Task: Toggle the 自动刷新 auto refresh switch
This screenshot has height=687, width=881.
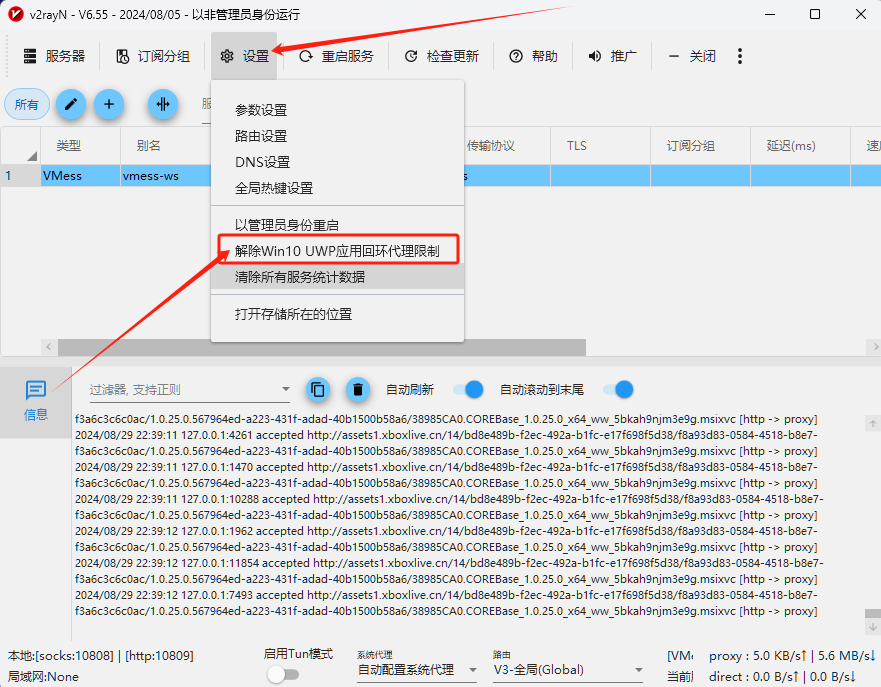Action: [x=469, y=389]
